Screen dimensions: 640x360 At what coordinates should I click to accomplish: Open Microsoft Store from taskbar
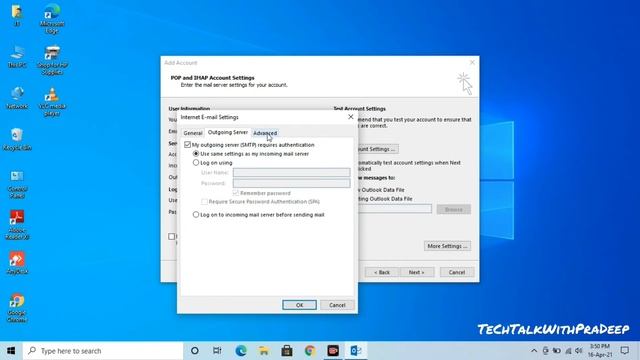click(x=287, y=351)
